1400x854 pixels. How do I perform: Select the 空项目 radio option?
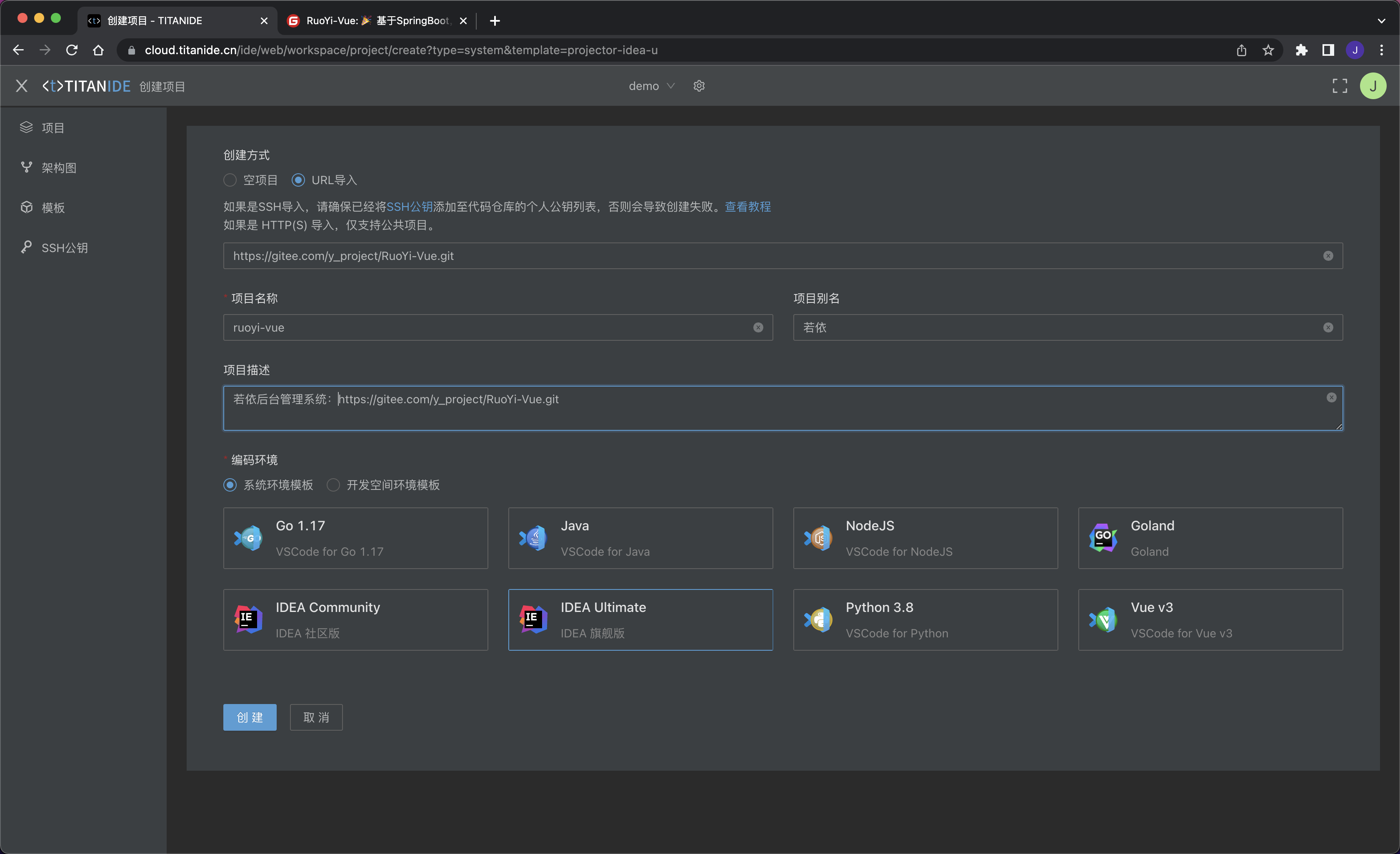point(230,180)
